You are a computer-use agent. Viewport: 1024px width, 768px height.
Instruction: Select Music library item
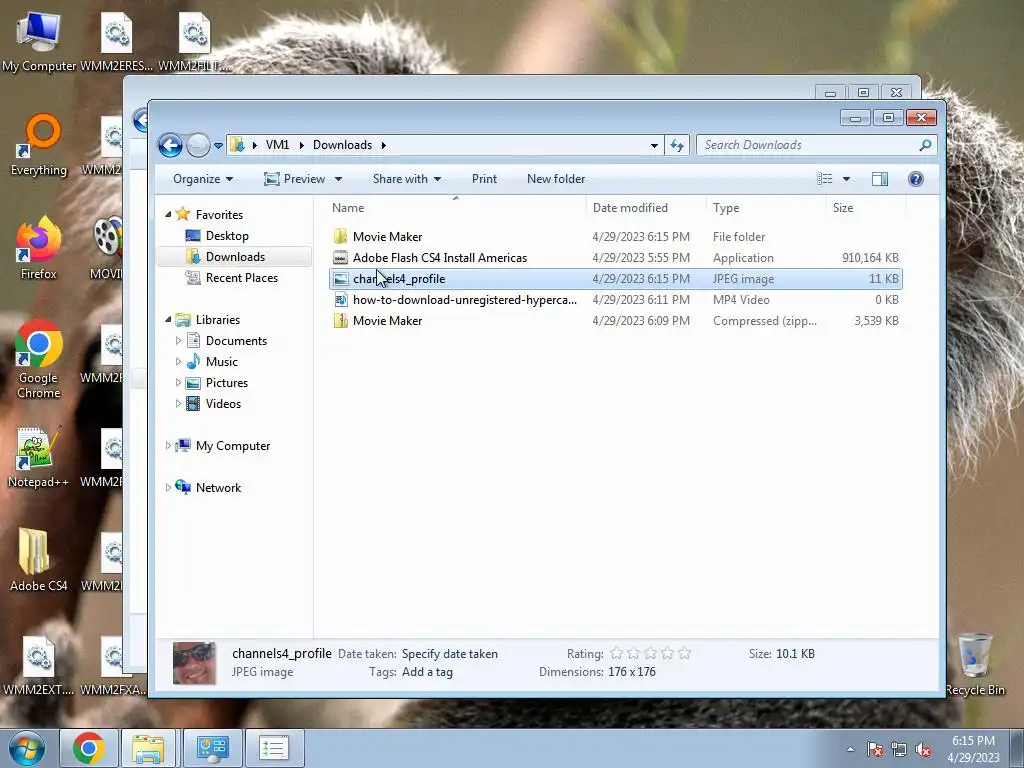click(221, 361)
